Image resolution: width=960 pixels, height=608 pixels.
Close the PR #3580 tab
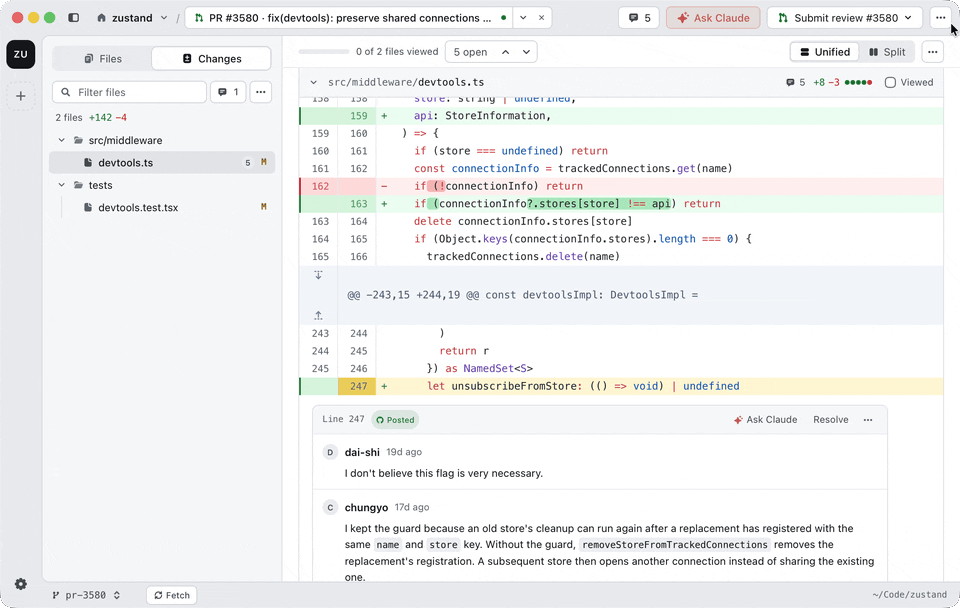(541, 18)
